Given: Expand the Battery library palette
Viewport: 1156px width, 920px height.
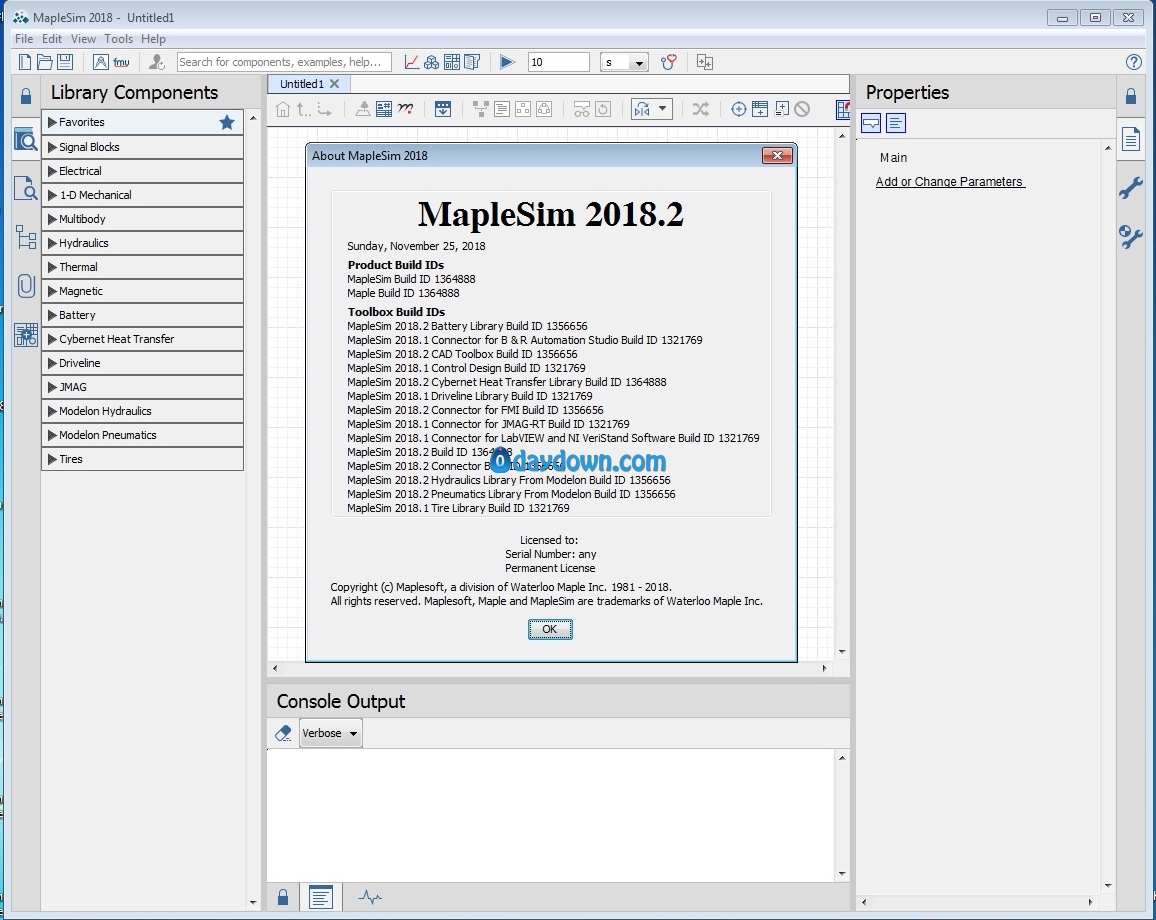Looking at the screenshot, I should (142, 315).
